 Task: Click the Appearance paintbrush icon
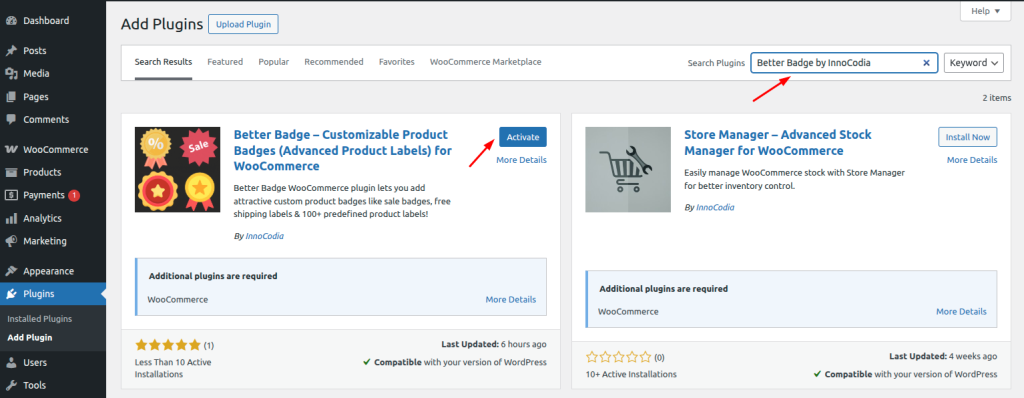point(11,271)
